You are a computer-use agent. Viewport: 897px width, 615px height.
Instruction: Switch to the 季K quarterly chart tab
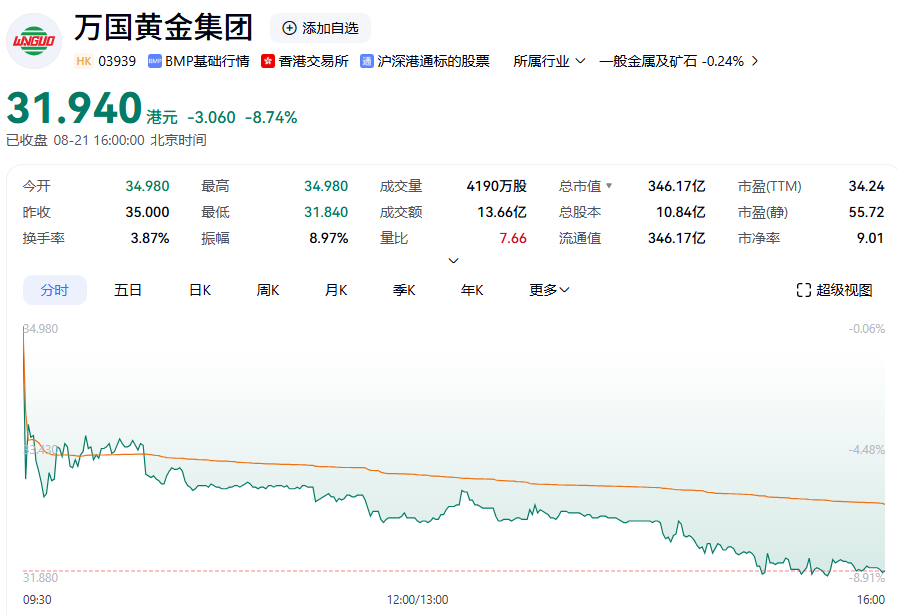tap(404, 290)
